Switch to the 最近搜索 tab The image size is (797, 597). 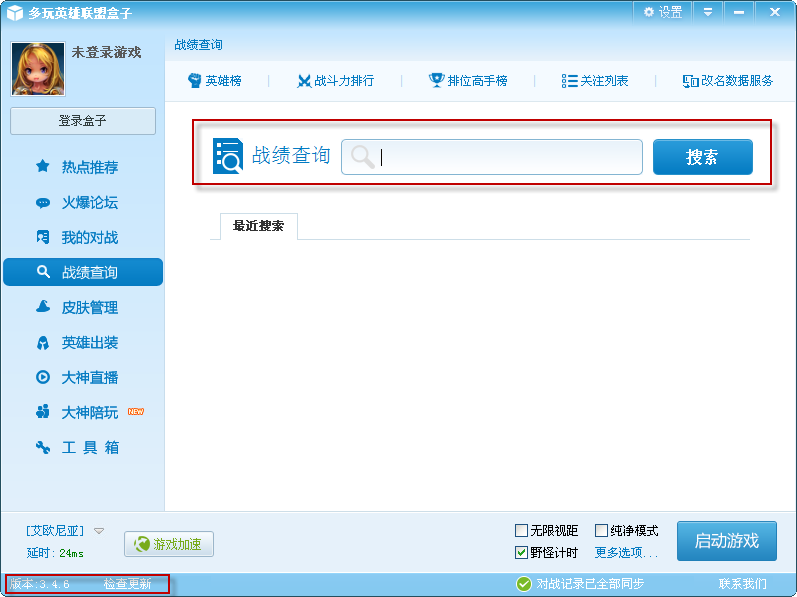[259, 226]
